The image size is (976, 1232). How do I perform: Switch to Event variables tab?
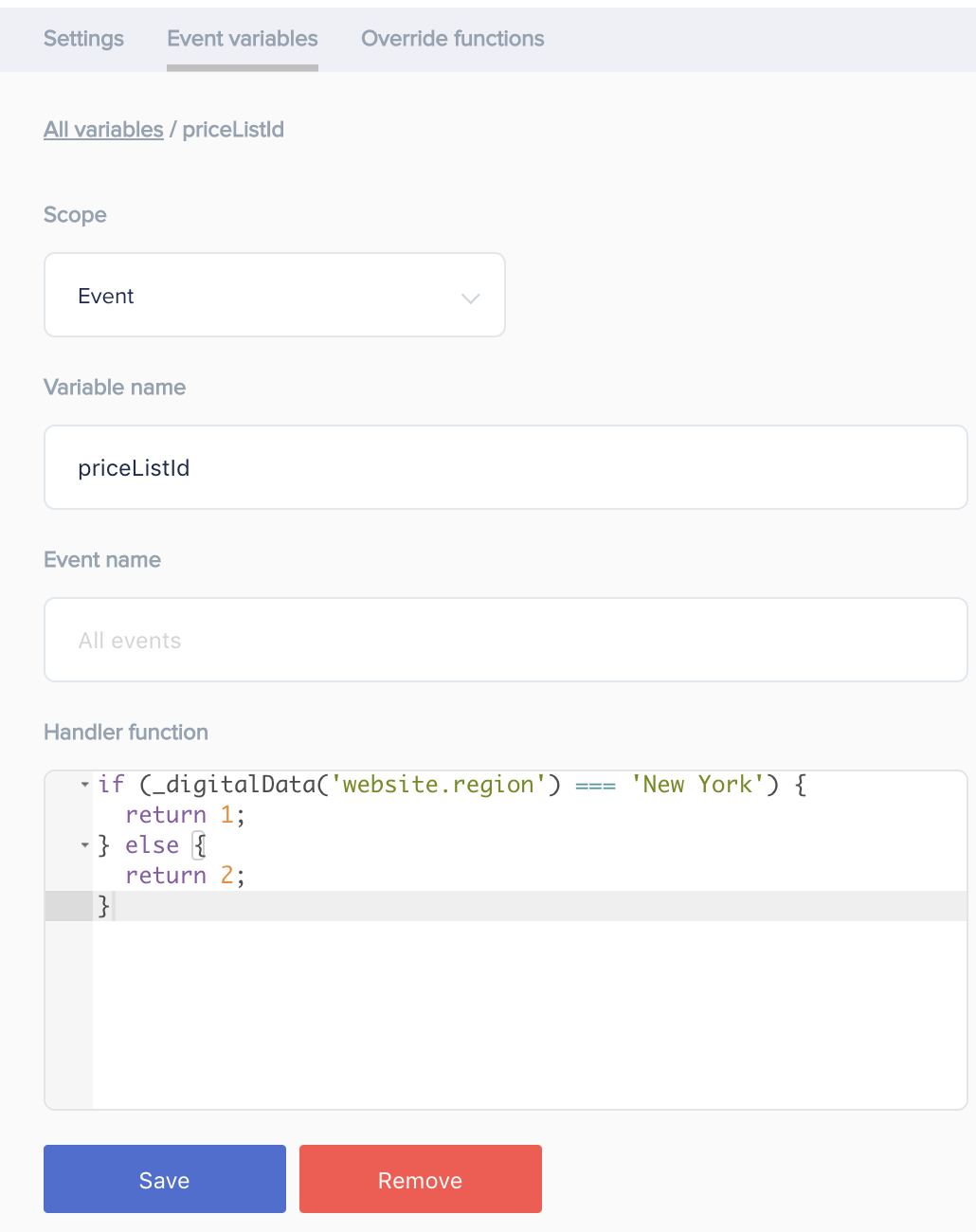[243, 39]
